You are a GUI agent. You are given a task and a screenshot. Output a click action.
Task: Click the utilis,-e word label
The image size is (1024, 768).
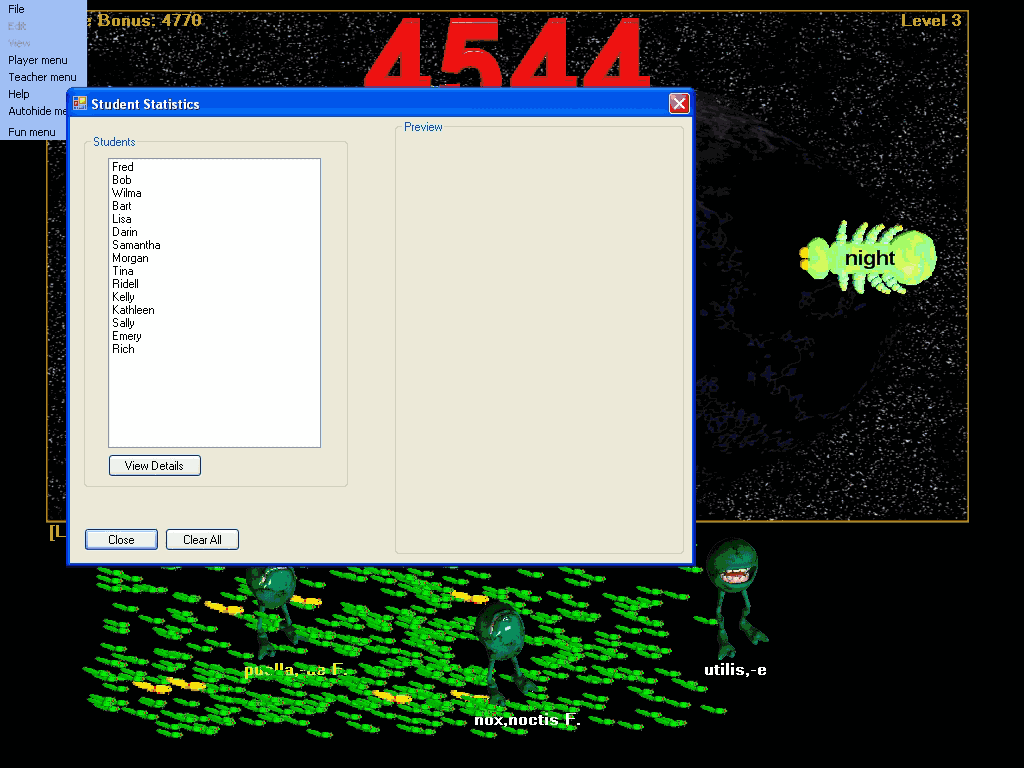[x=735, y=670]
